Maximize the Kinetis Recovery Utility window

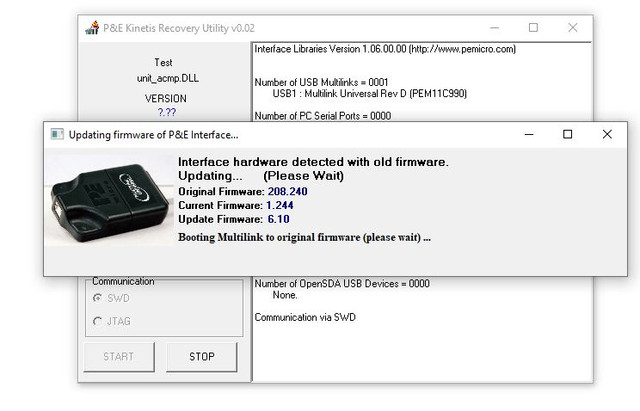click(533, 28)
